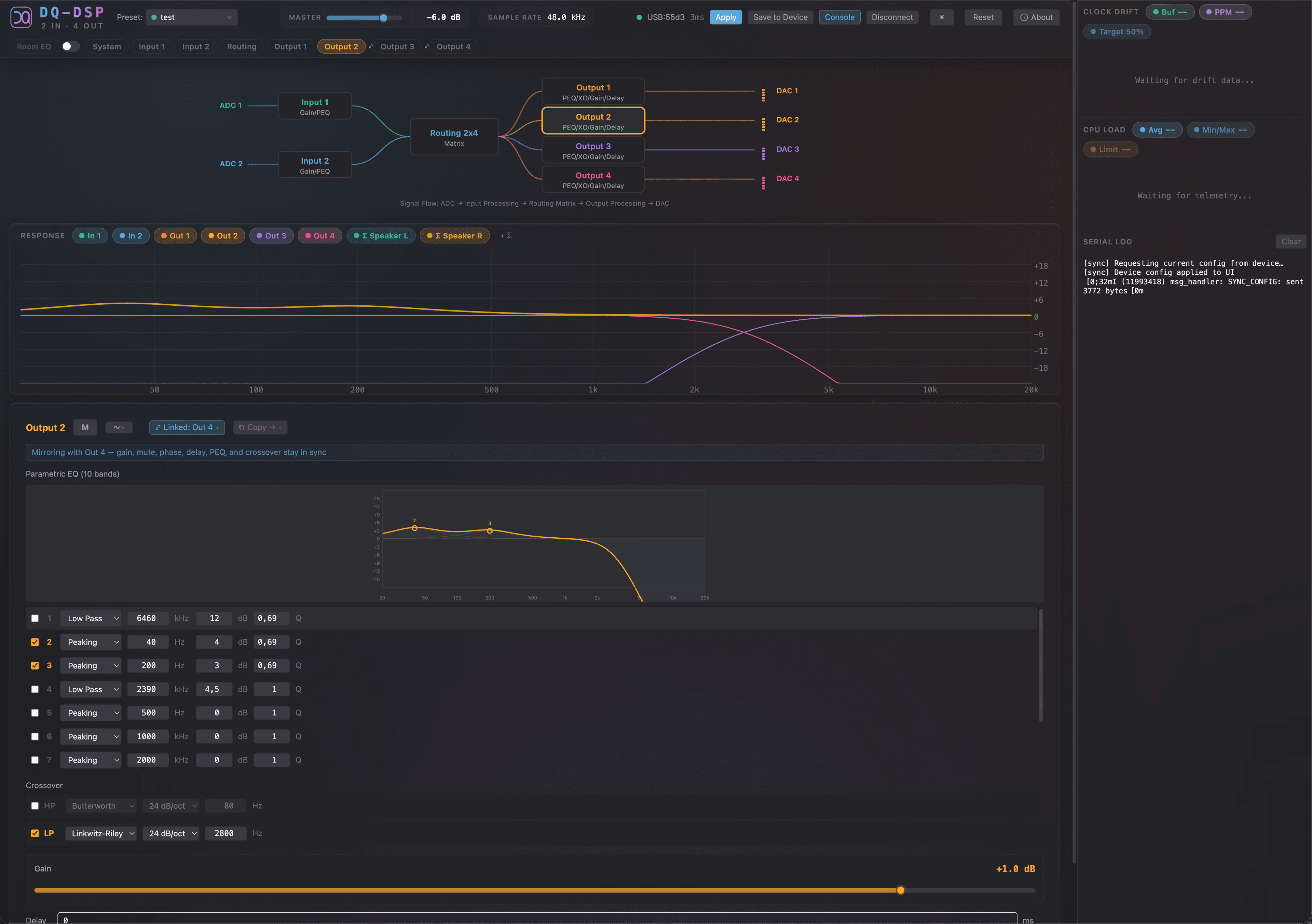Click EQ band 3 handle on the graph
Viewport: 1312px width, 924px height.
[490, 531]
